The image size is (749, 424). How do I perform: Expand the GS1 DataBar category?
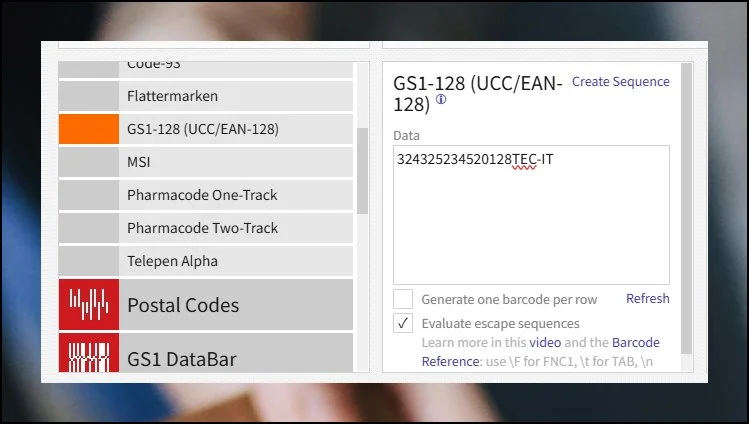tap(182, 358)
